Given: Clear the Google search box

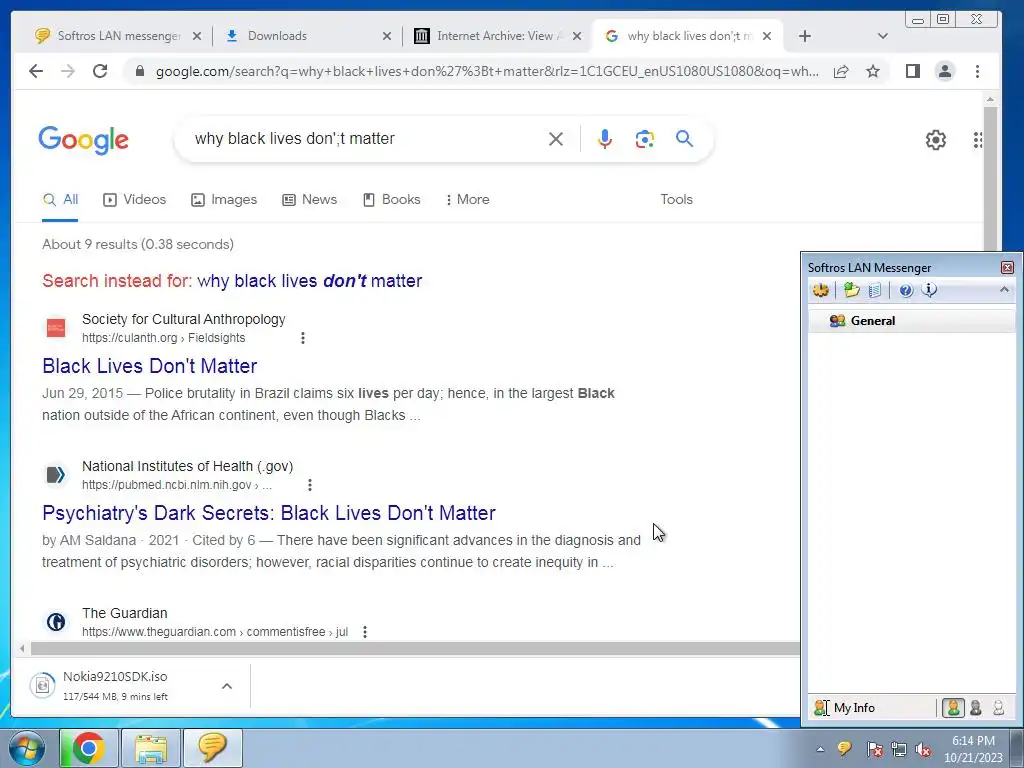Looking at the screenshot, I should [556, 139].
